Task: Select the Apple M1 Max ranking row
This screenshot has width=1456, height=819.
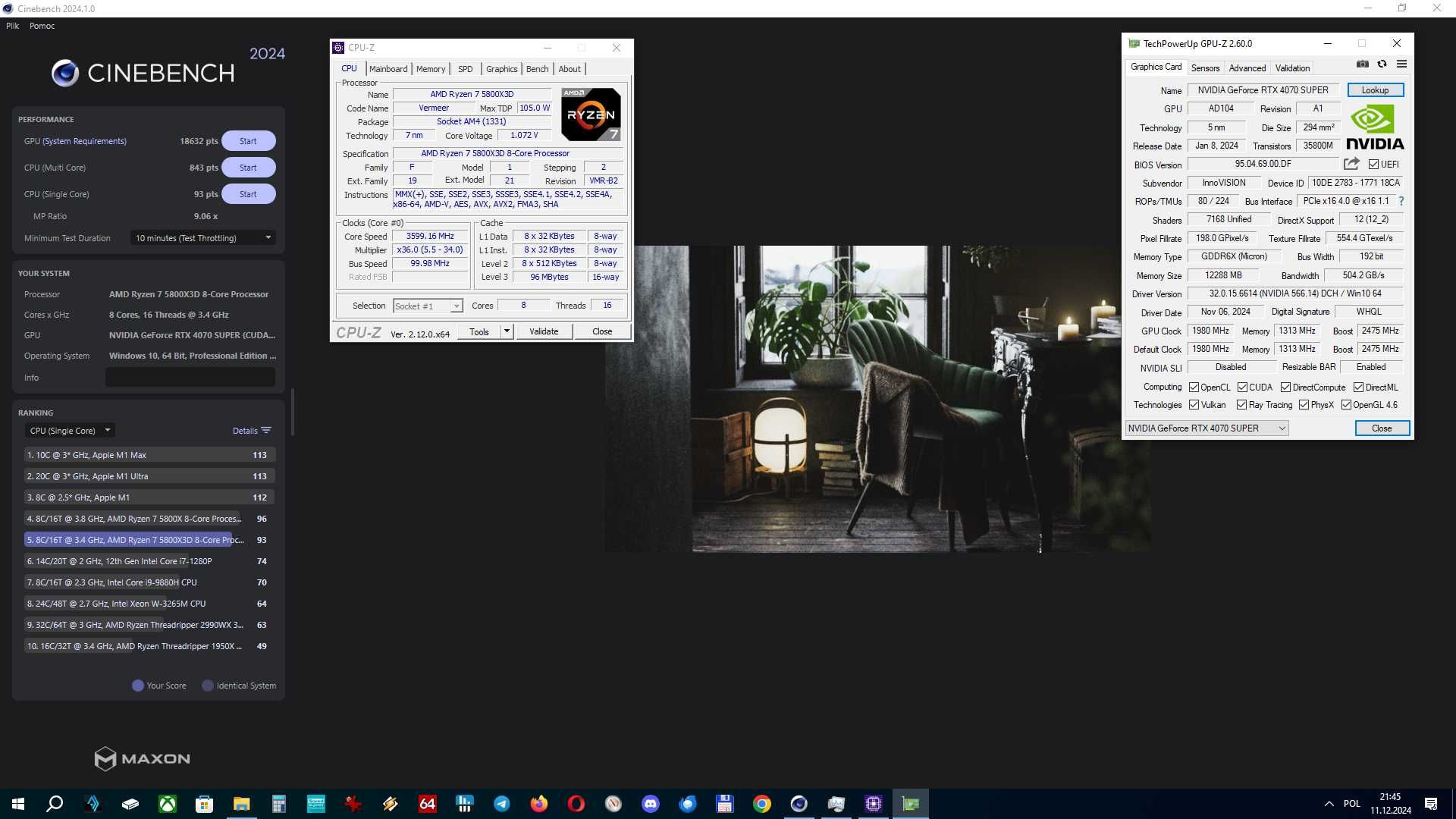Action: (x=149, y=455)
